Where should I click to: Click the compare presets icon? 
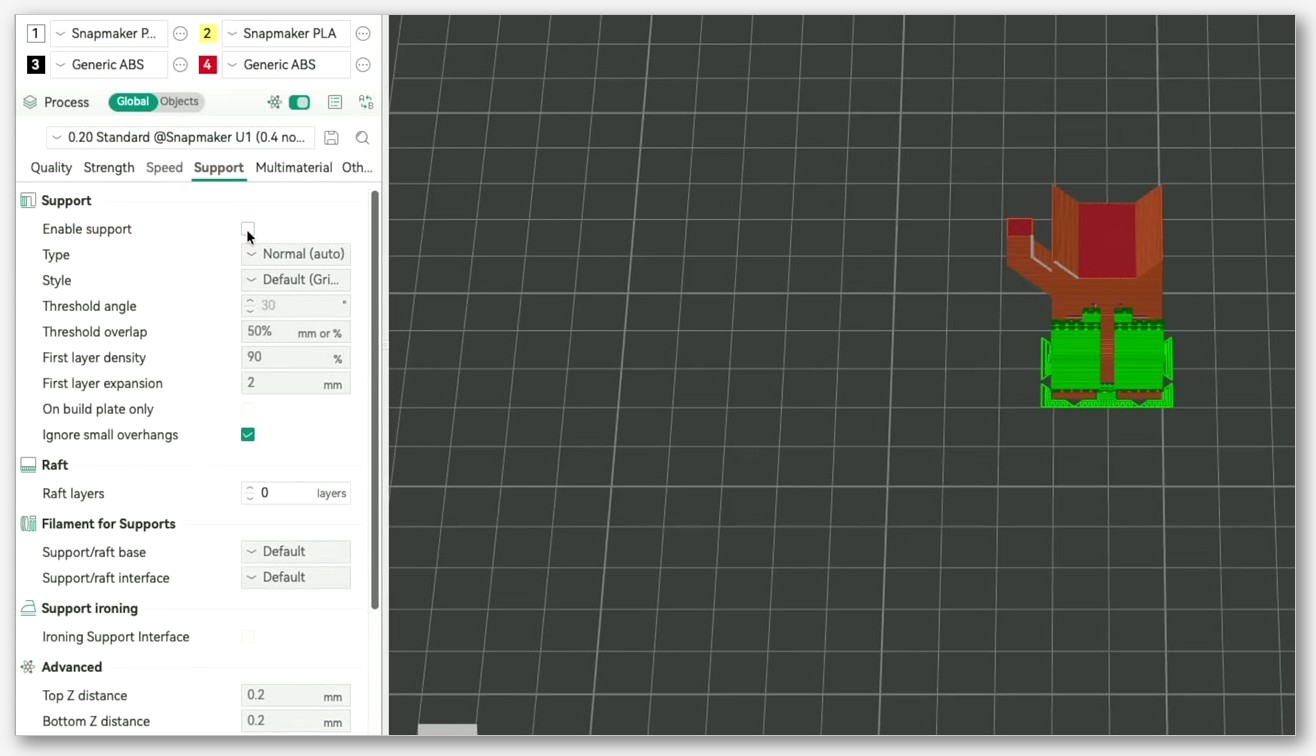tap(366, 102)
